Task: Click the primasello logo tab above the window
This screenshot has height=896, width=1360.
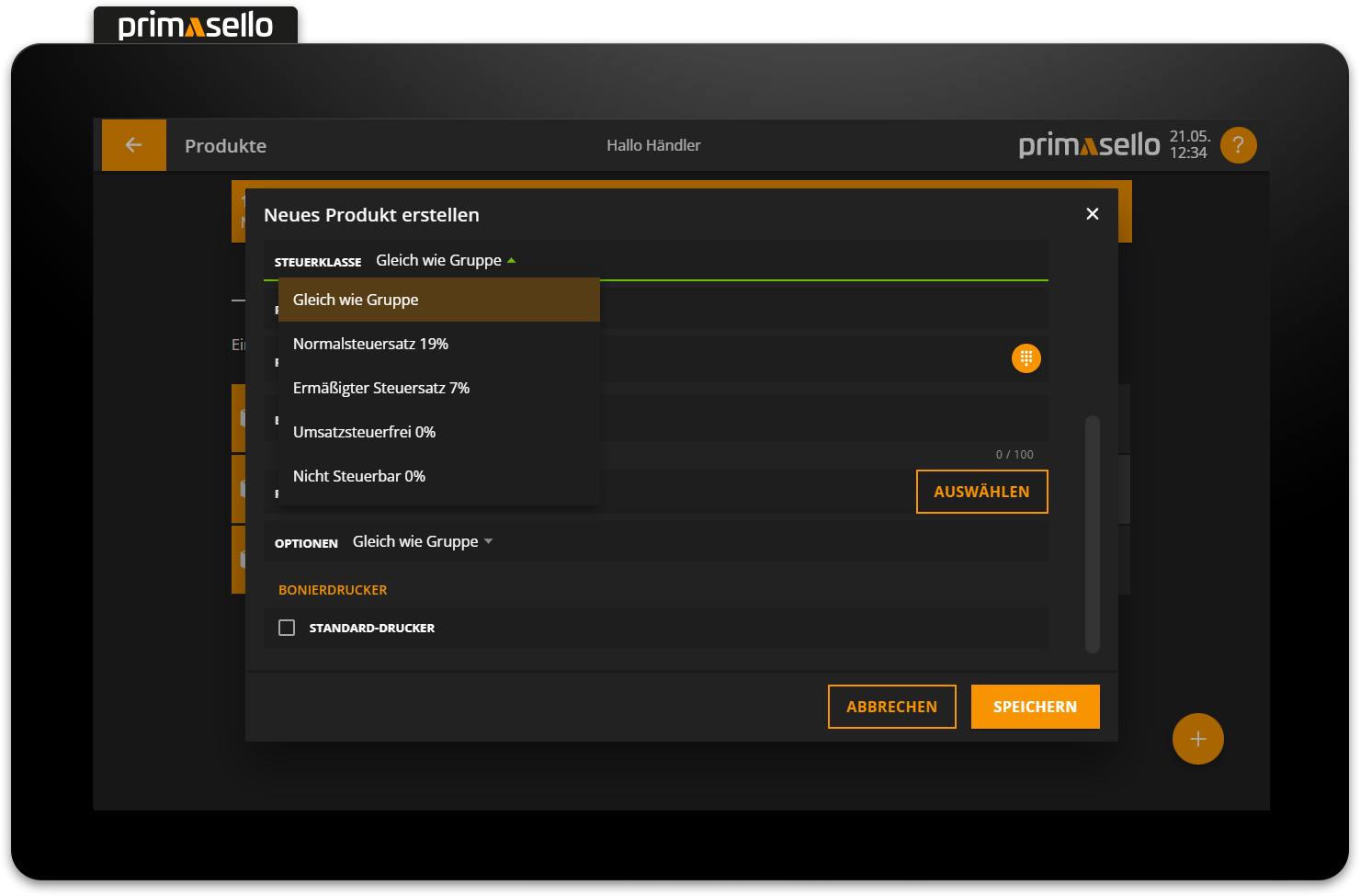Action: point(196,26)
